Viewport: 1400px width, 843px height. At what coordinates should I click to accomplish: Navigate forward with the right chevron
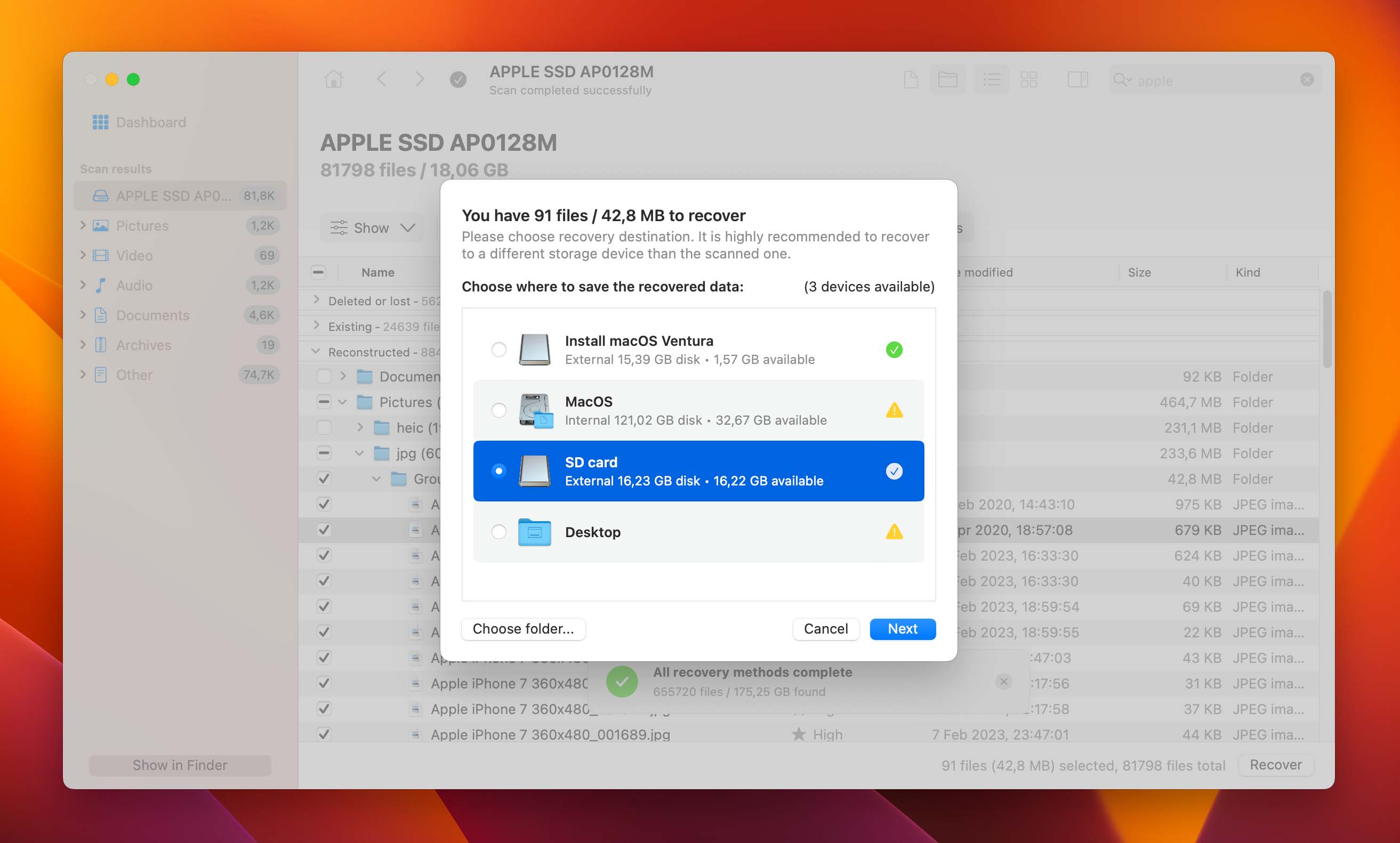[x=420, y=79]
